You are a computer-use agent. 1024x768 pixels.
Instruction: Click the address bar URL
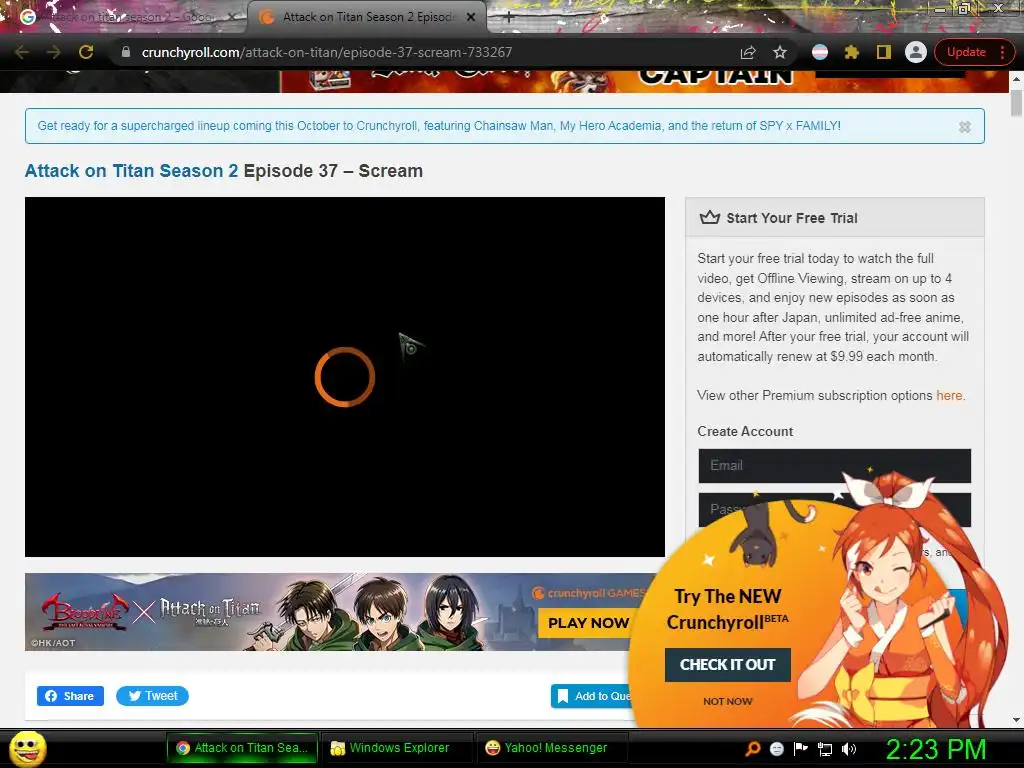pyautogui.click(x=327, y=52)
